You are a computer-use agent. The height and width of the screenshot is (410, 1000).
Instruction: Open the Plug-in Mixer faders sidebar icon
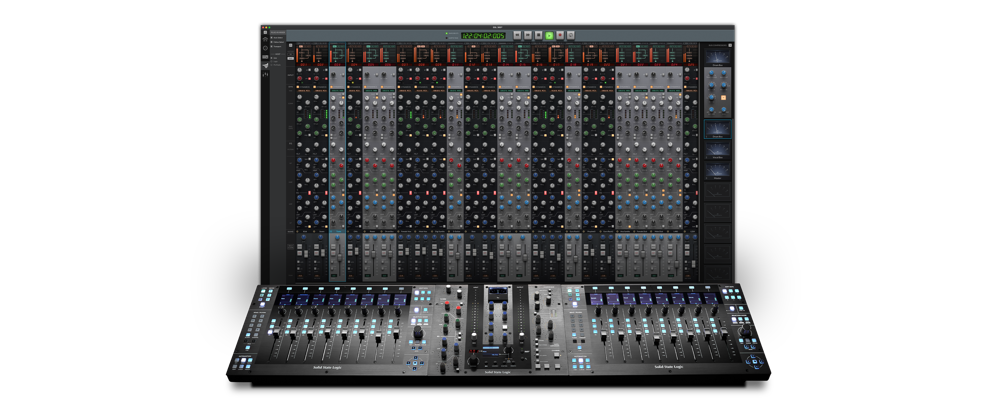tap(265, 75)
